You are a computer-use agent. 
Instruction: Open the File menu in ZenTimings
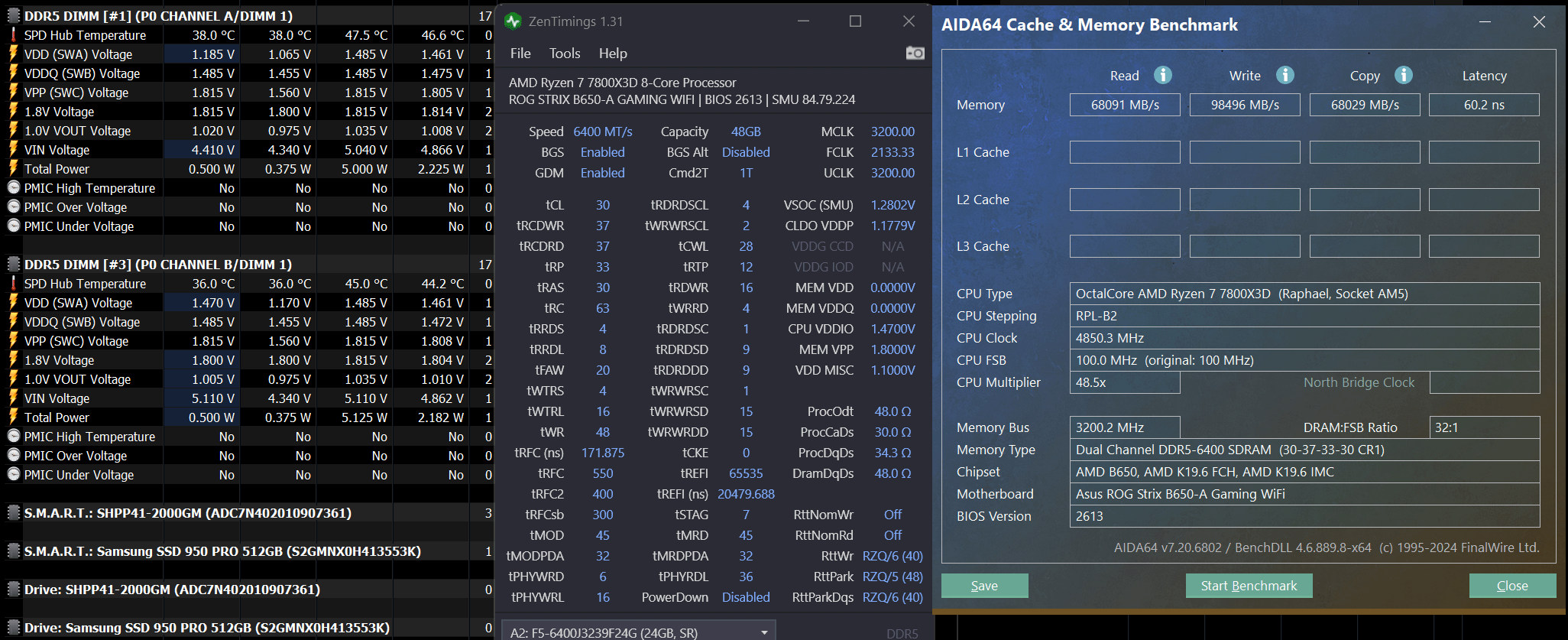pyautogui.click(x=520, y=54)
